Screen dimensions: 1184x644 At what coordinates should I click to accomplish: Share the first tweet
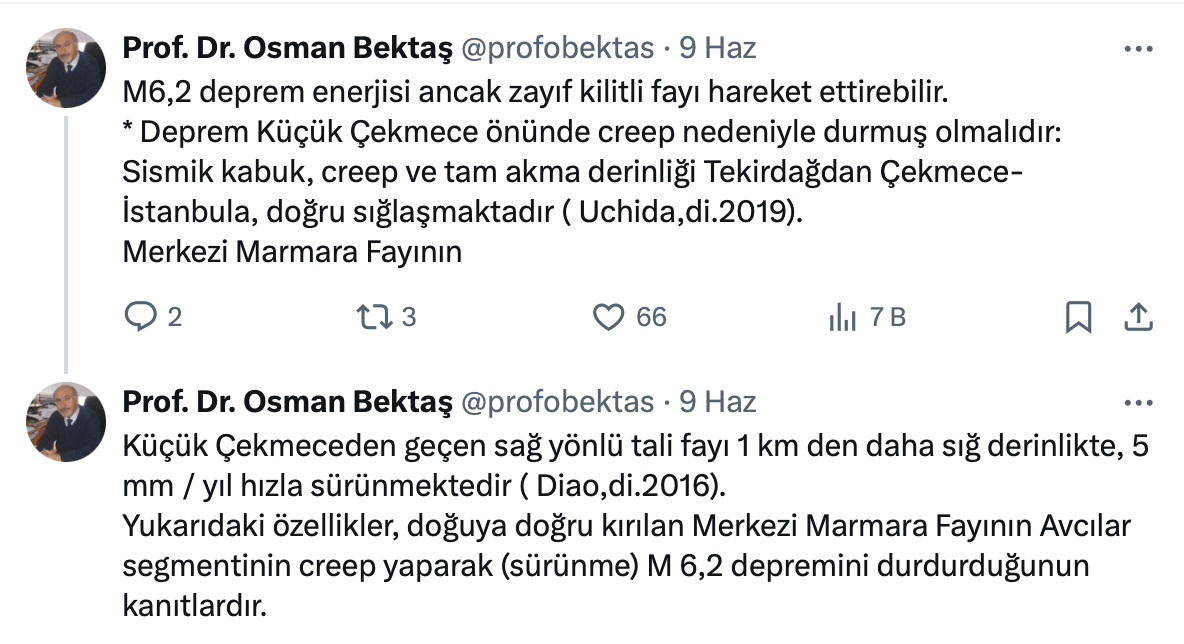[x=1137, y=317]
